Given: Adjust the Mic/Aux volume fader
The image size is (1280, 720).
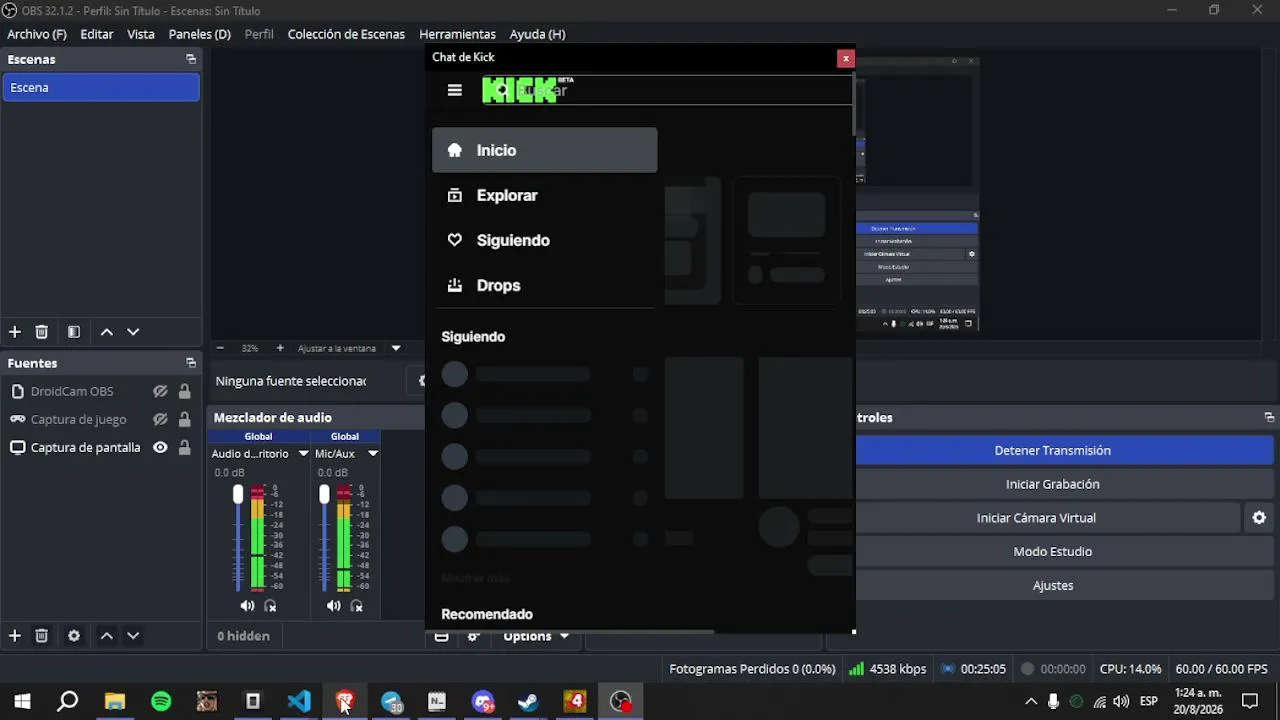Looking at the screenshot, I should [x=324, y=495].
